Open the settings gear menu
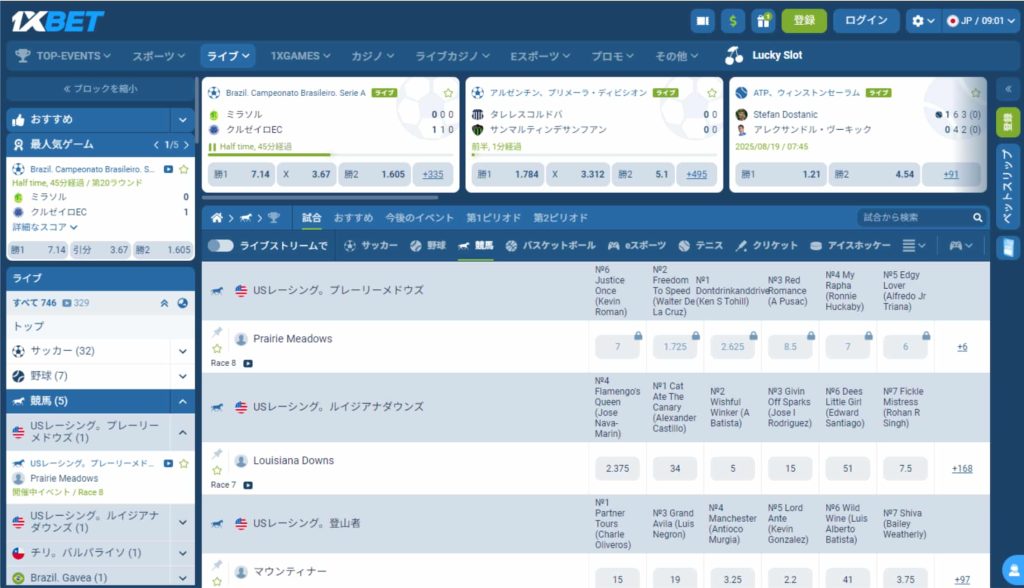The height and width of the screenshot is (588, 1024). (923, 21)
